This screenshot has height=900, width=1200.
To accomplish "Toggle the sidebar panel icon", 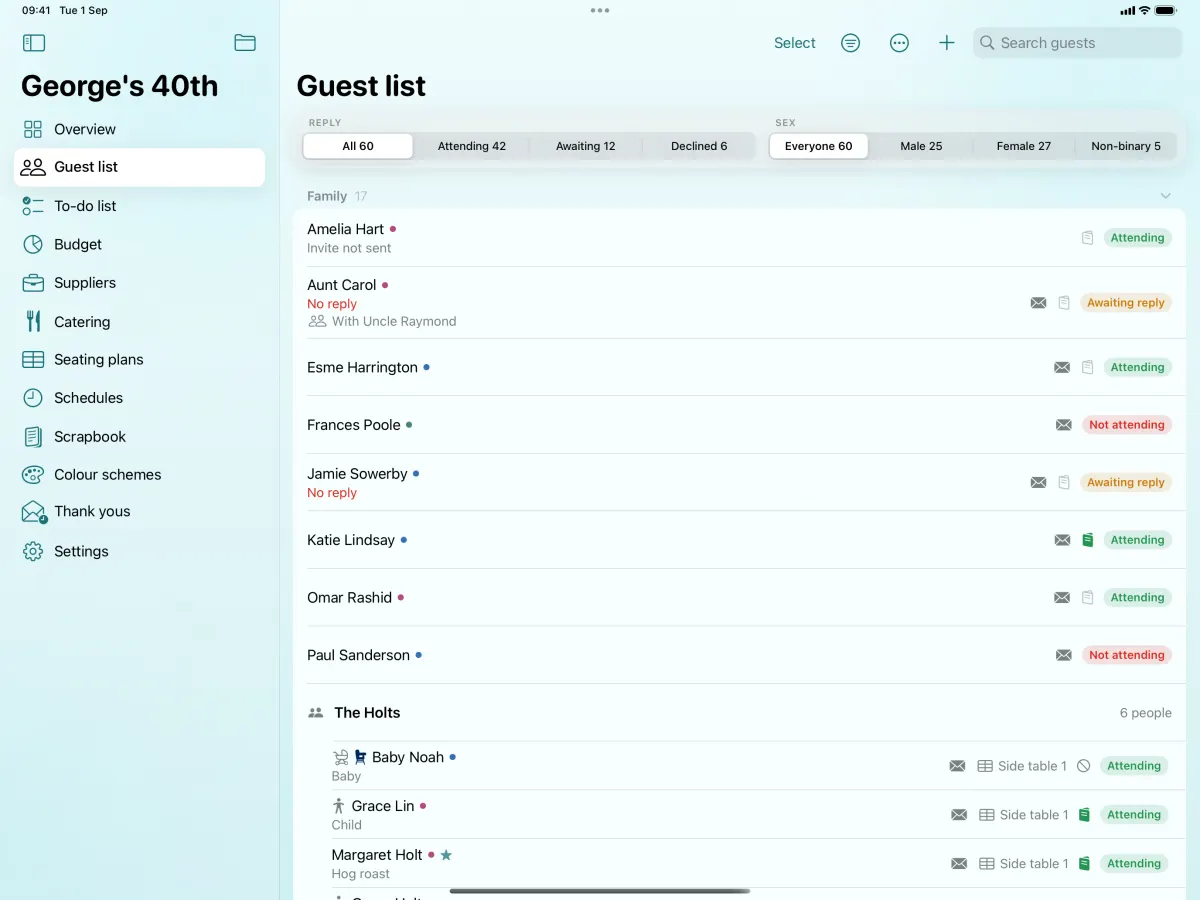I will [34, 43].
